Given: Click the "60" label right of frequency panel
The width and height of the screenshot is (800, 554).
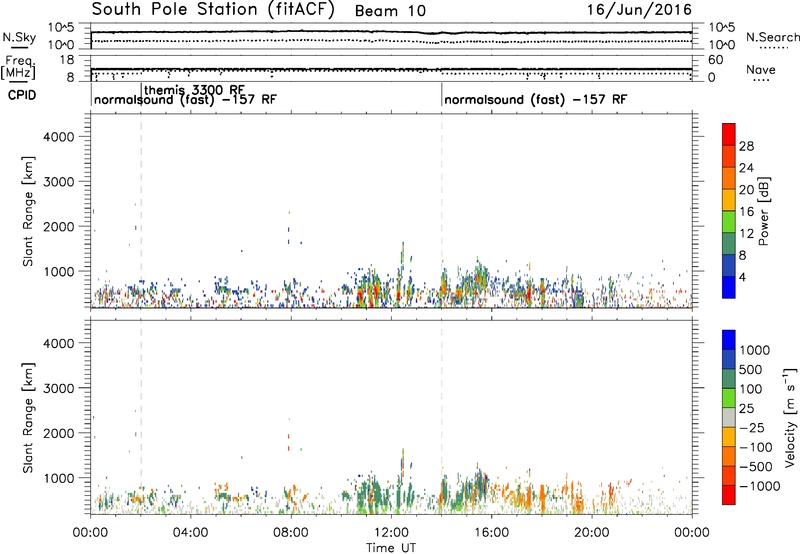Looking at the screenshot, I should click(x=715, y=60).
